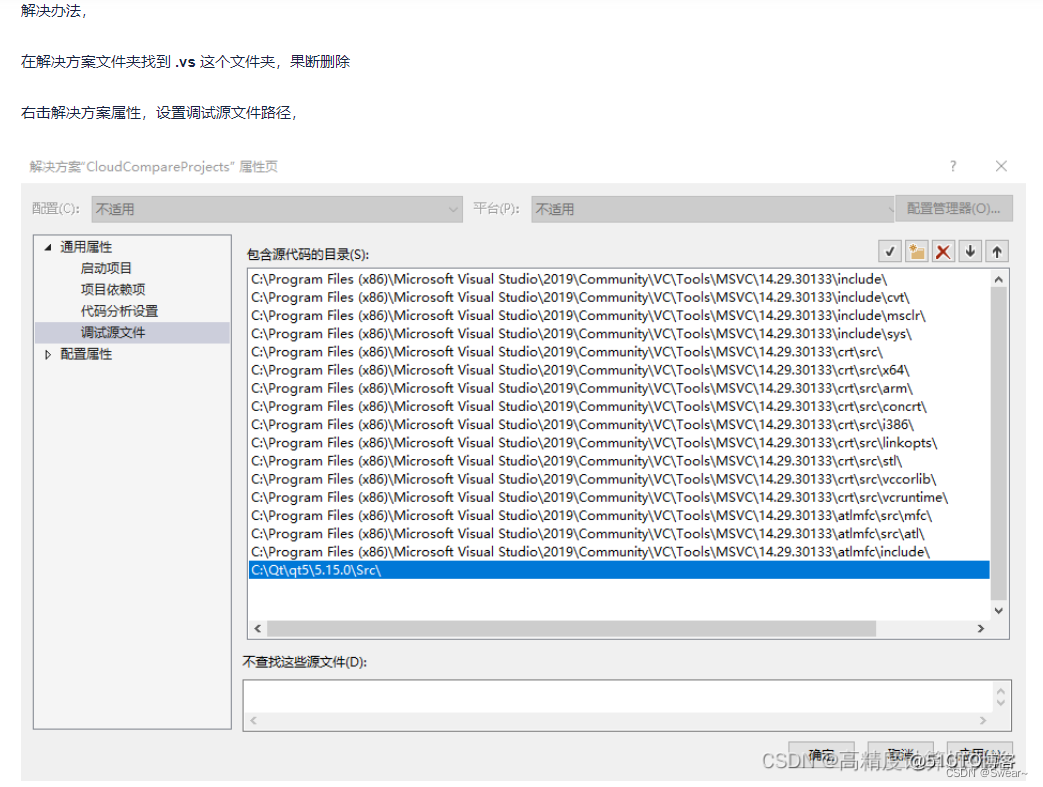Image resolution: width=1043 pixels, height=787 pixels.
Task: Confirm settings with the 确定 button
Action: point(822,755)
